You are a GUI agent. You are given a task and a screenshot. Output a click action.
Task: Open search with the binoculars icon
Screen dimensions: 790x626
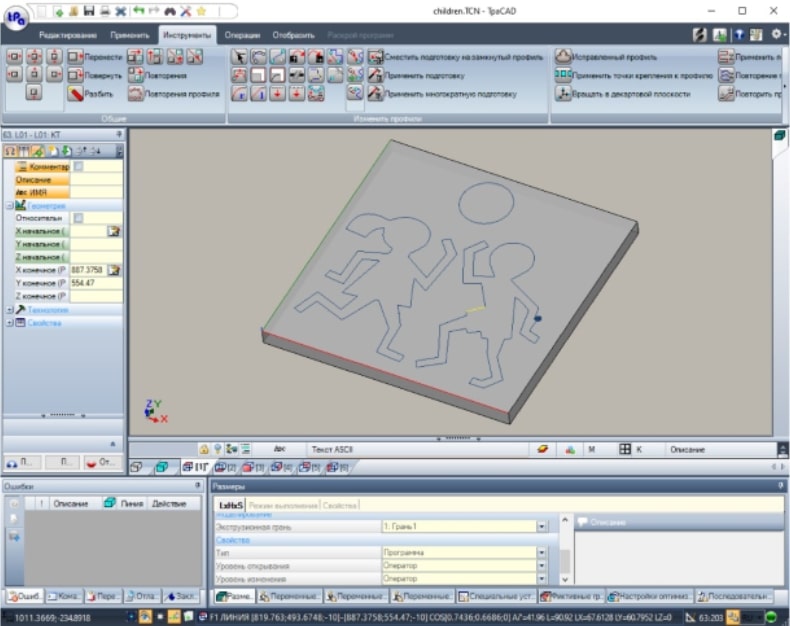pyautogui.click(x=170, y=11)
